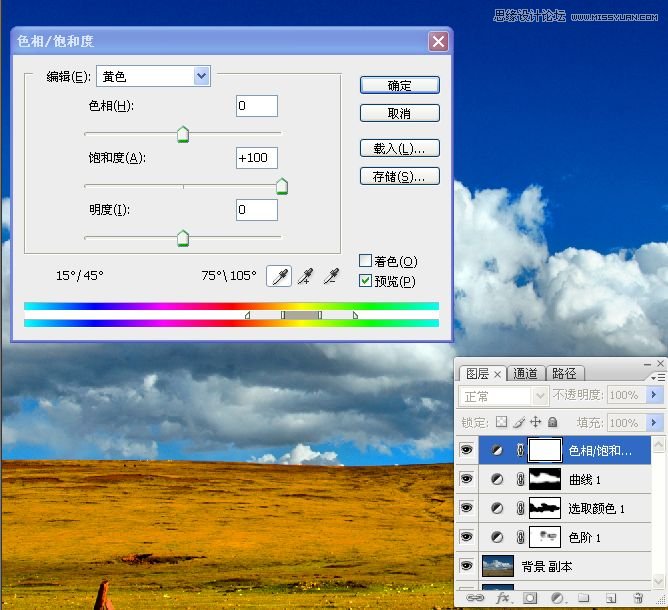Click adjustment icon of 选取颜色 1 layer
This screenshot has height=610, width=668.
click(497, 508)
